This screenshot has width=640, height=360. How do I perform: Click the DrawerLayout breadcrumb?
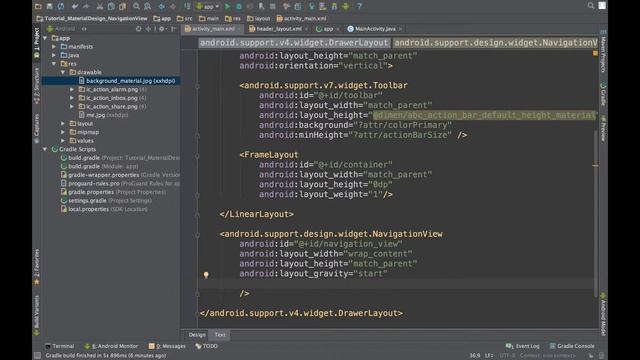tap(294, 43)
